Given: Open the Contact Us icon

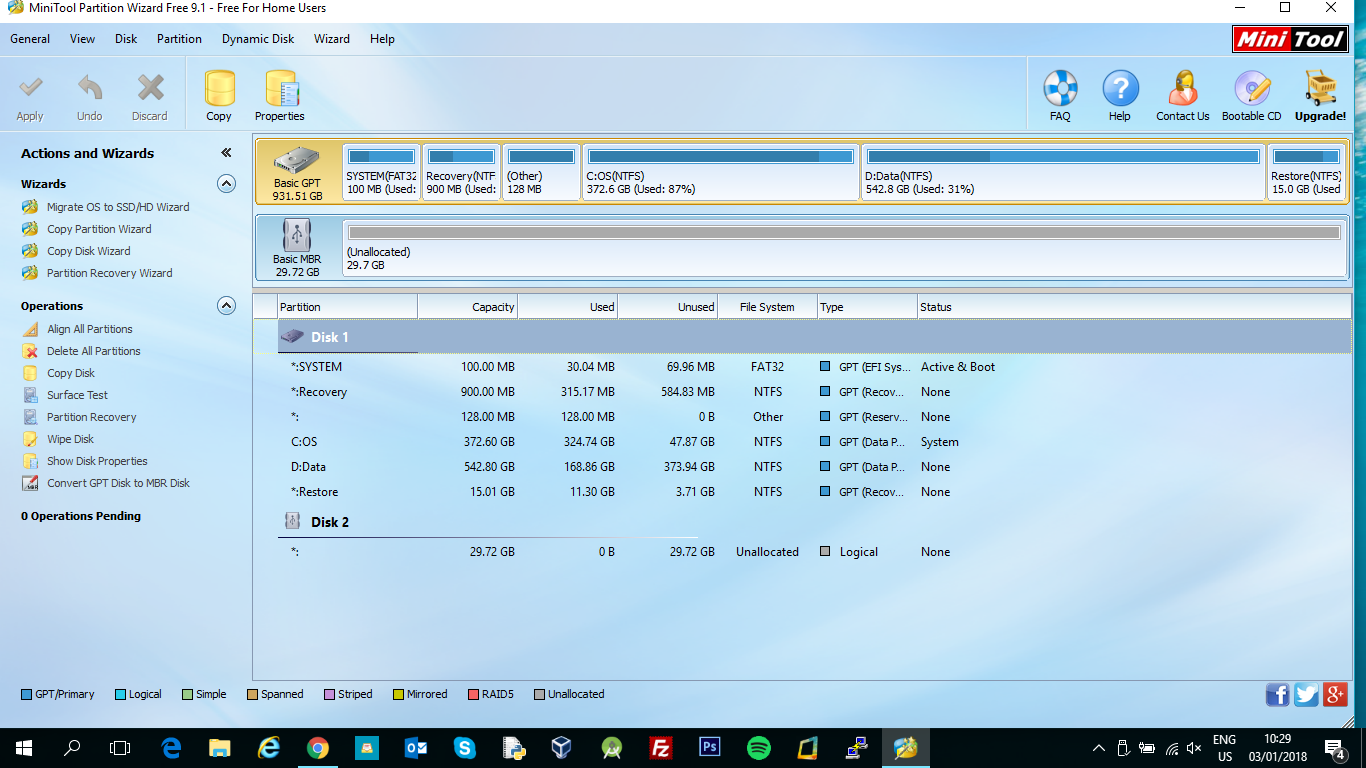Looking at the screenshot, I should tap(1183, 88).
